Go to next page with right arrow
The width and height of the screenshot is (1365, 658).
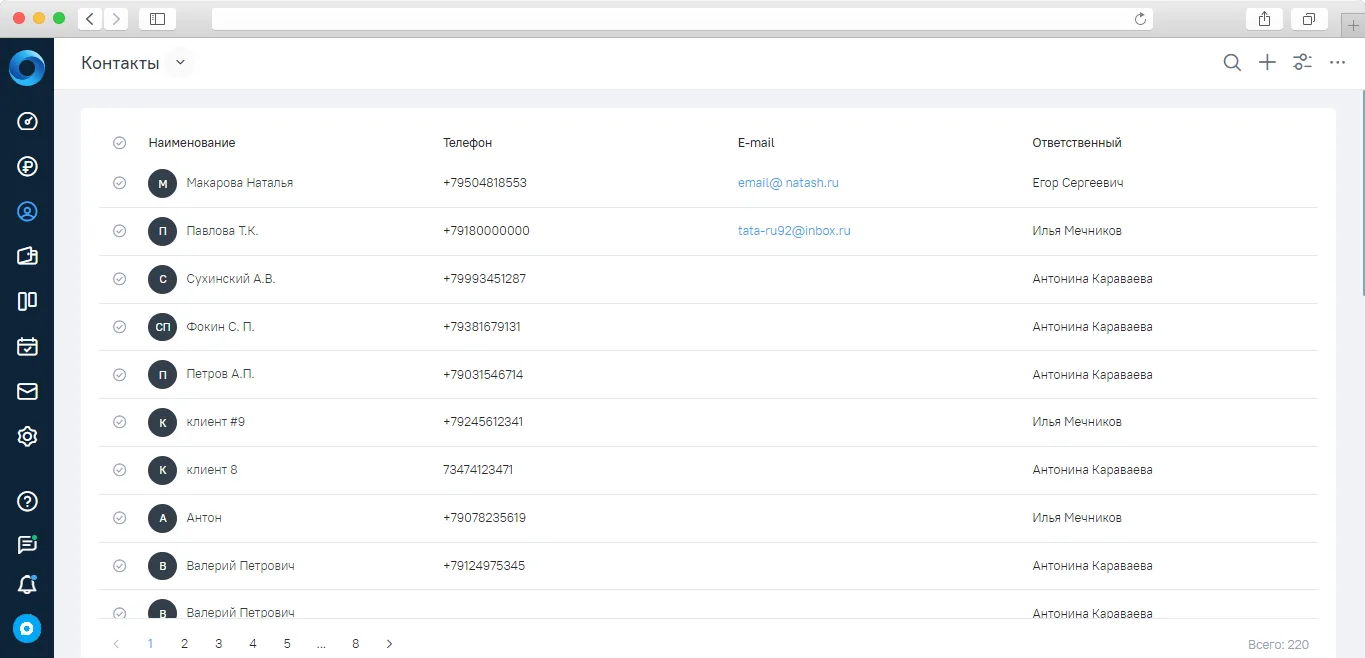(x=390, y=644)
